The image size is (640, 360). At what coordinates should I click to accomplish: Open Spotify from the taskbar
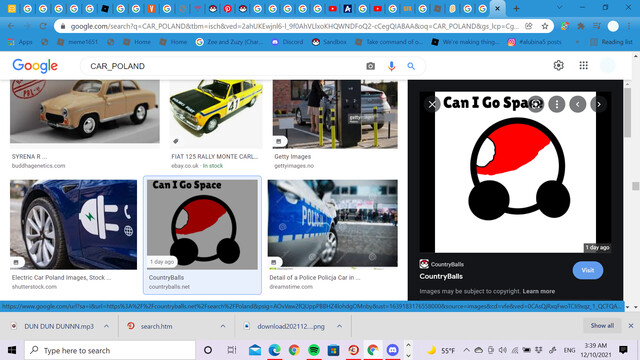313,350
